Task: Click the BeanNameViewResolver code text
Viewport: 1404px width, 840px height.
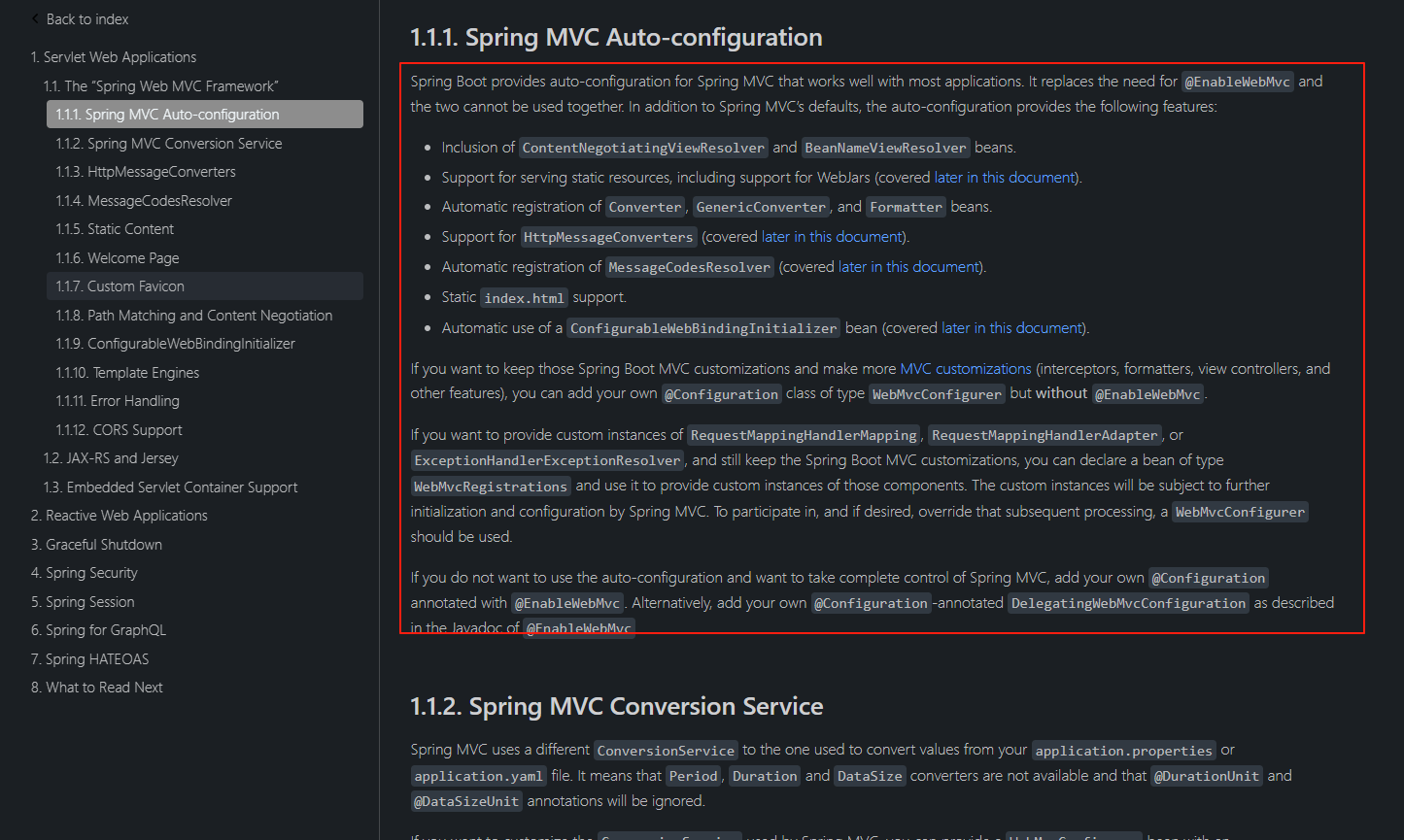Action: [x=885, y=149]
